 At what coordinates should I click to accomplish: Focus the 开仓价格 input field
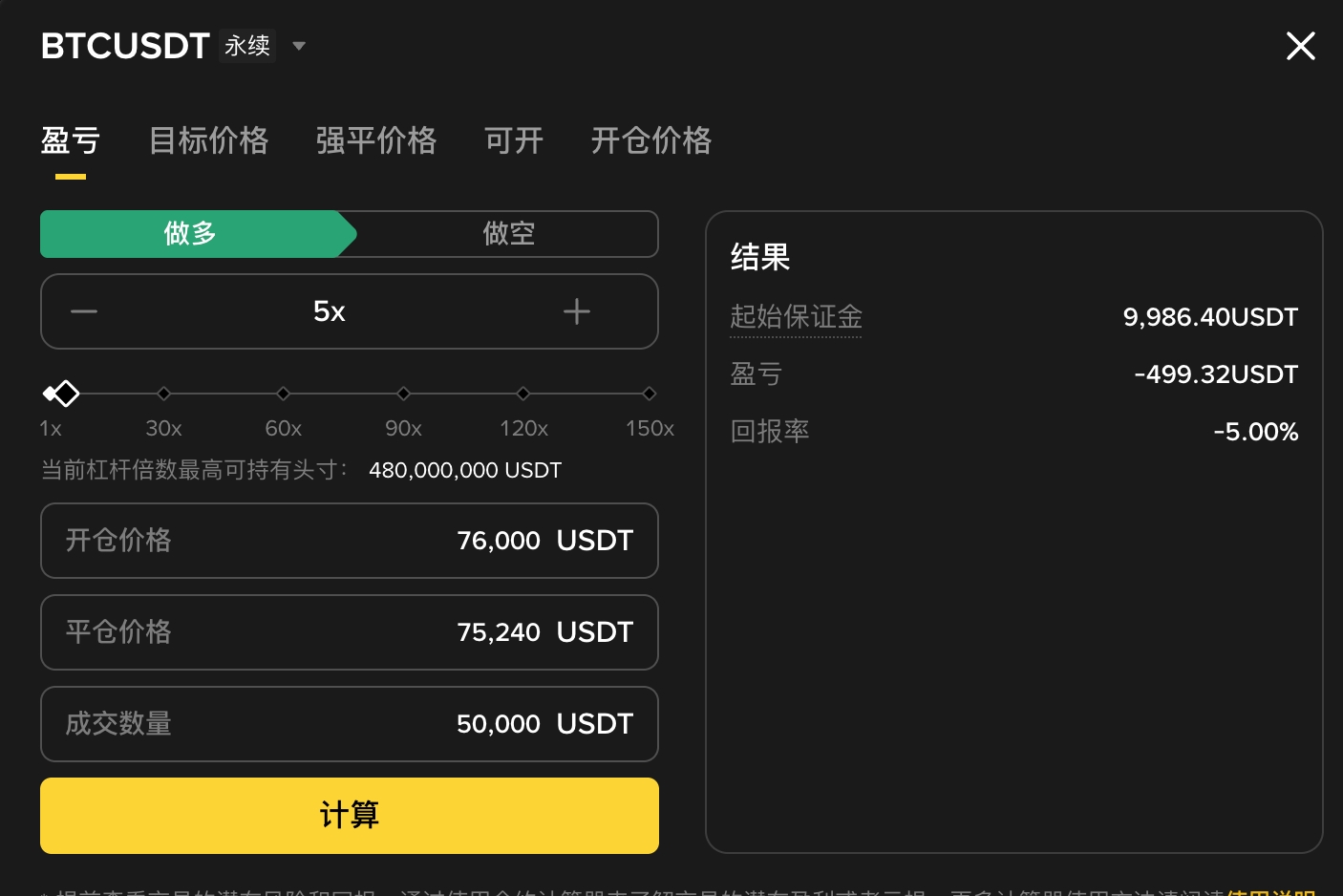pyautogui.click(x=350, y=541)
